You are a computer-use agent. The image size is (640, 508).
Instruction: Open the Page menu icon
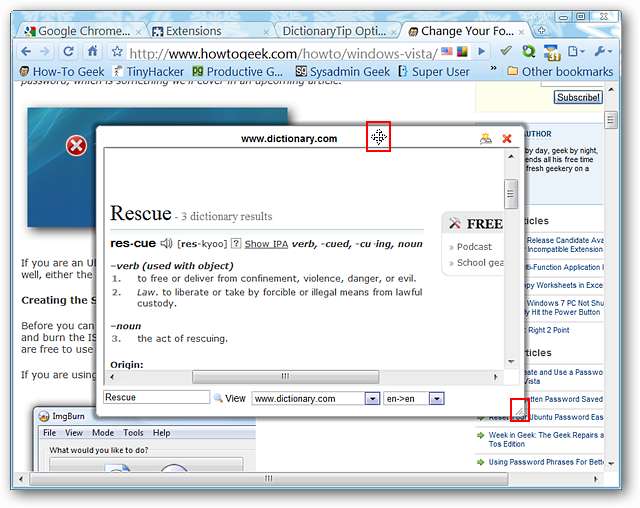point(576,51)
